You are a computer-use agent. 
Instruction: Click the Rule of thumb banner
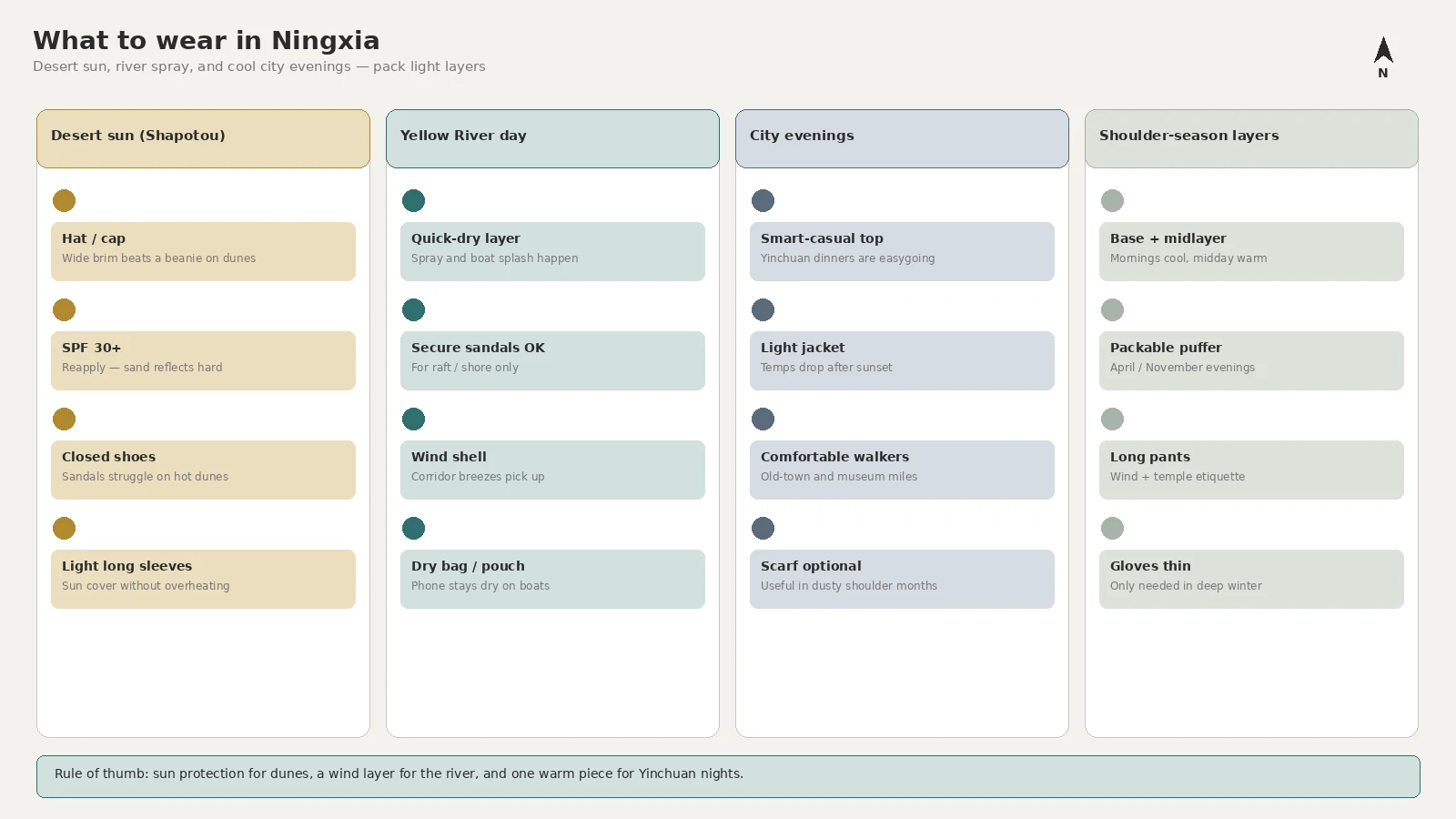click(728, 776)
